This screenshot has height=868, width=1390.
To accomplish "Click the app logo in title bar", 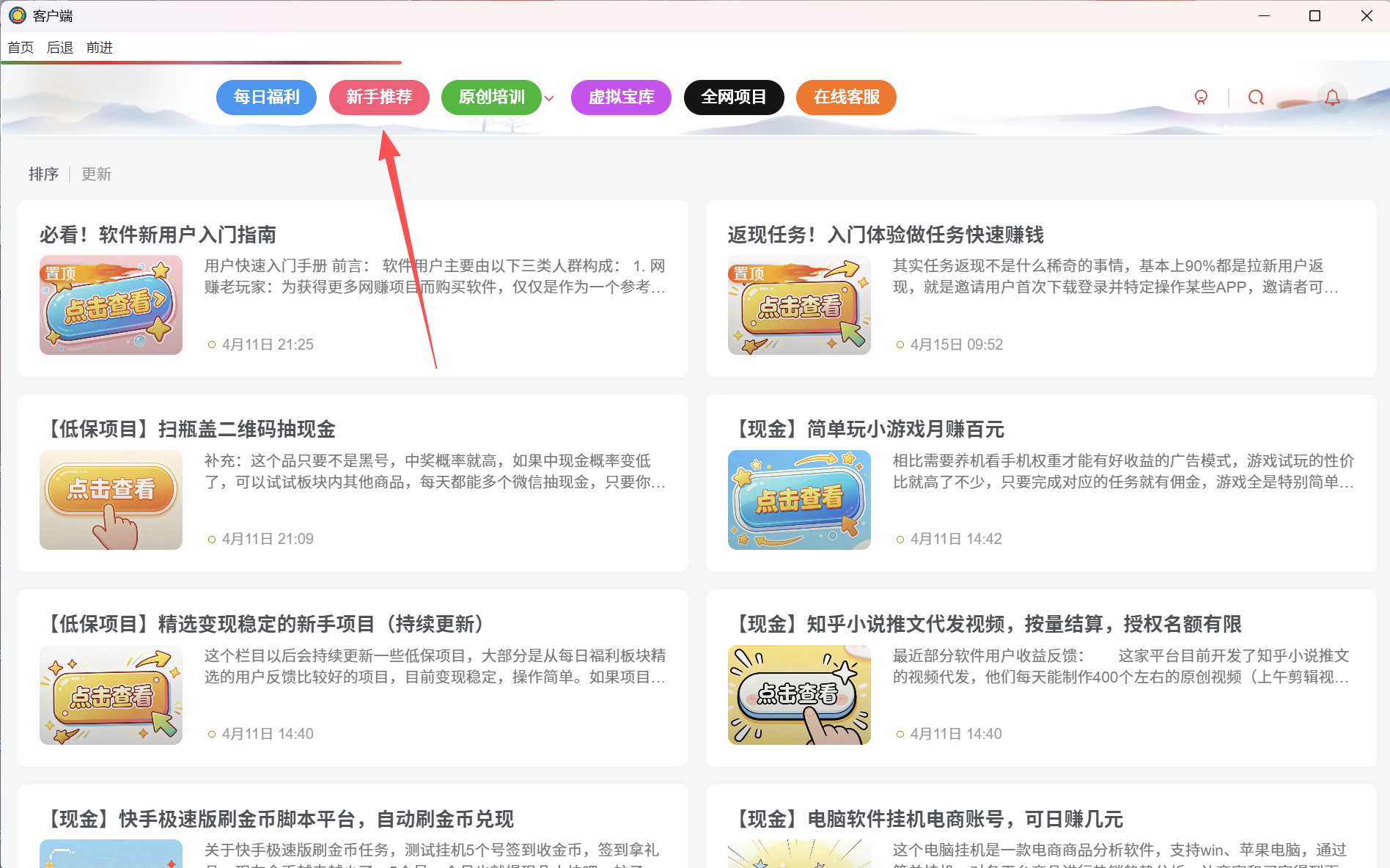I will (x=18, y=15).
